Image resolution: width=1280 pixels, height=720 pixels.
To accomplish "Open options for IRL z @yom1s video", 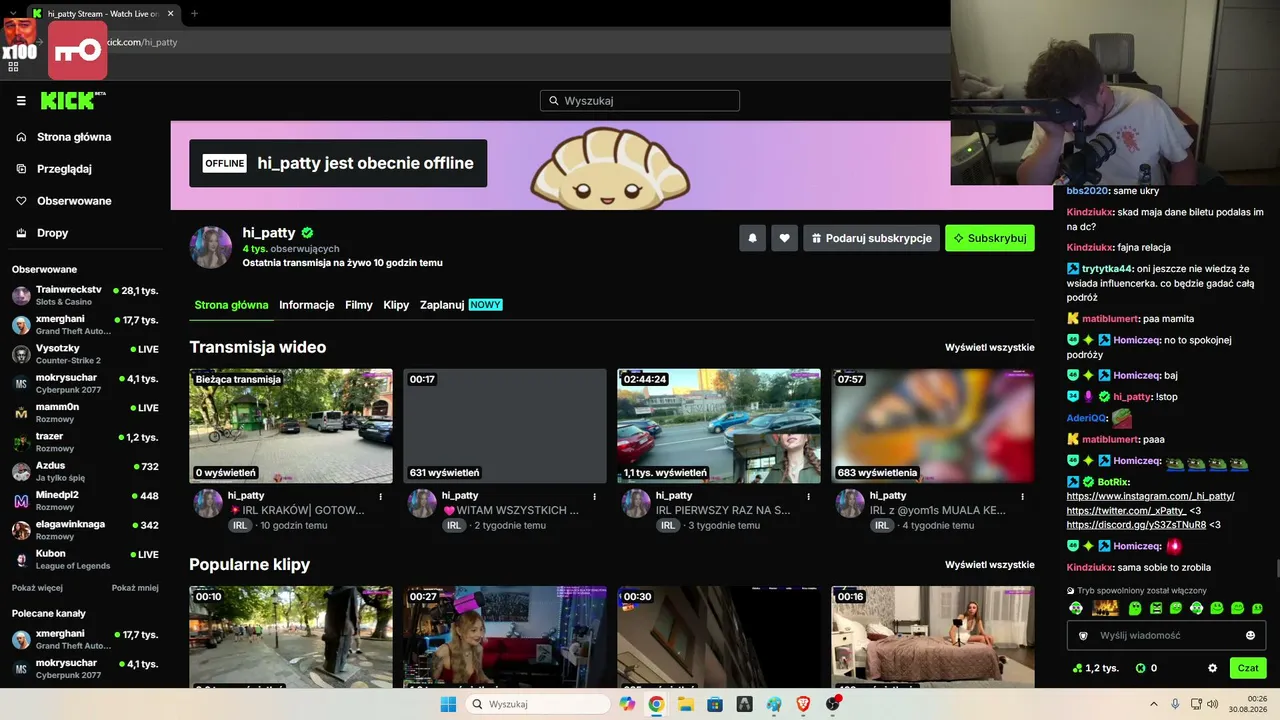I will pos(1022,496).
